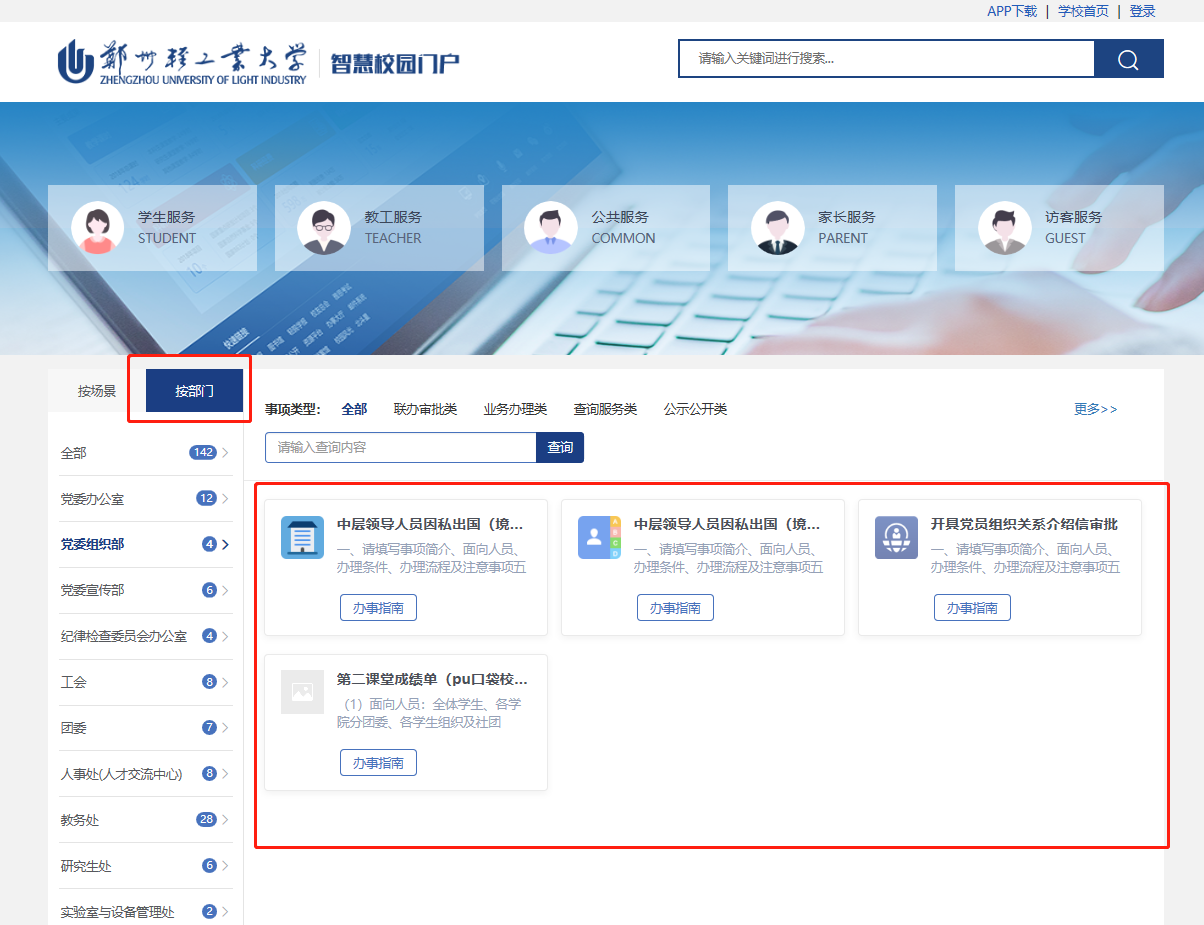Expand the 党委办公室 department chevron
The width and height of the screenshot is (1204, 925).
pyautogui.click(x=225, y=499)
